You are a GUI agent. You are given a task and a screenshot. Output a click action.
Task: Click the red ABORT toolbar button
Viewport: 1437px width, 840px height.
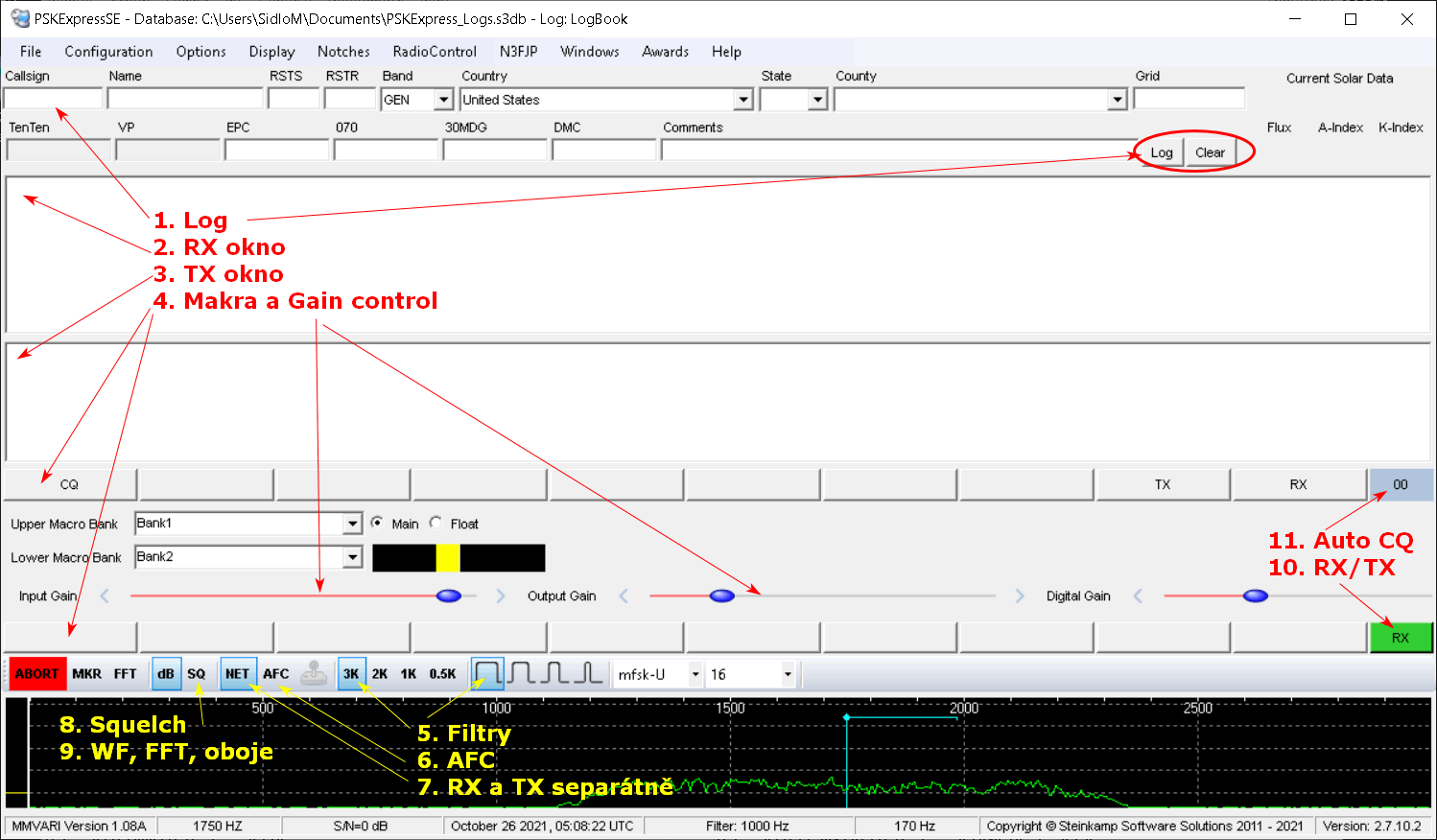pos(36,674)
